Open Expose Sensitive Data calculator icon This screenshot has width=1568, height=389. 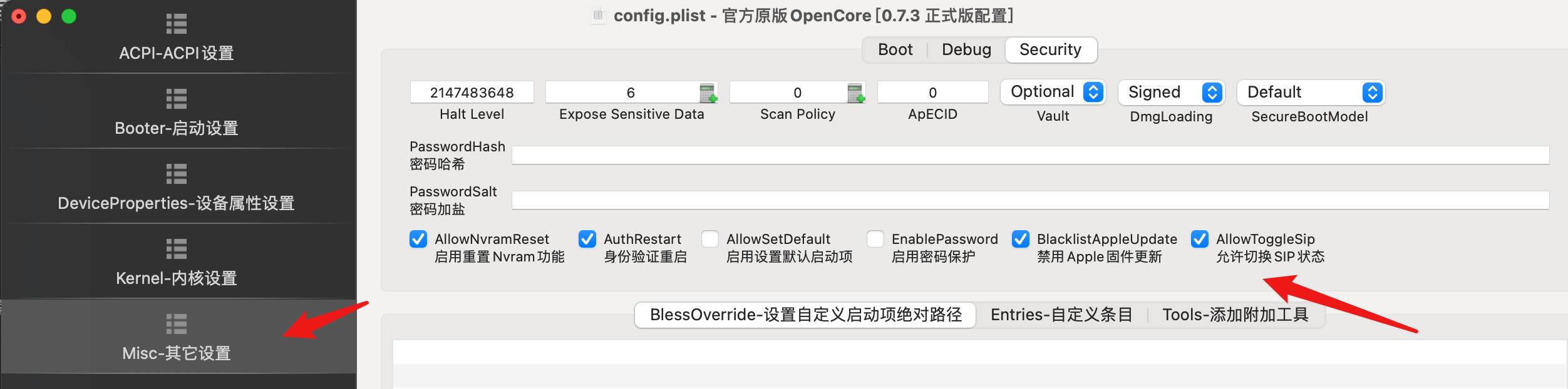point(708,93)
